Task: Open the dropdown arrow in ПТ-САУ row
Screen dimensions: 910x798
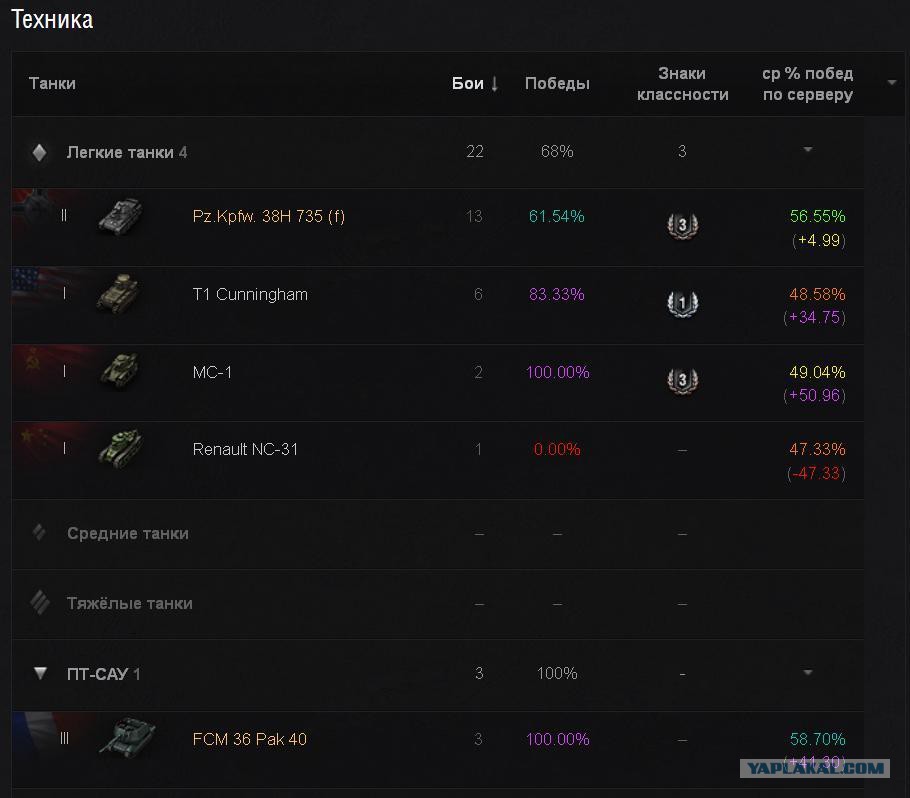Action: coord(807,673)
